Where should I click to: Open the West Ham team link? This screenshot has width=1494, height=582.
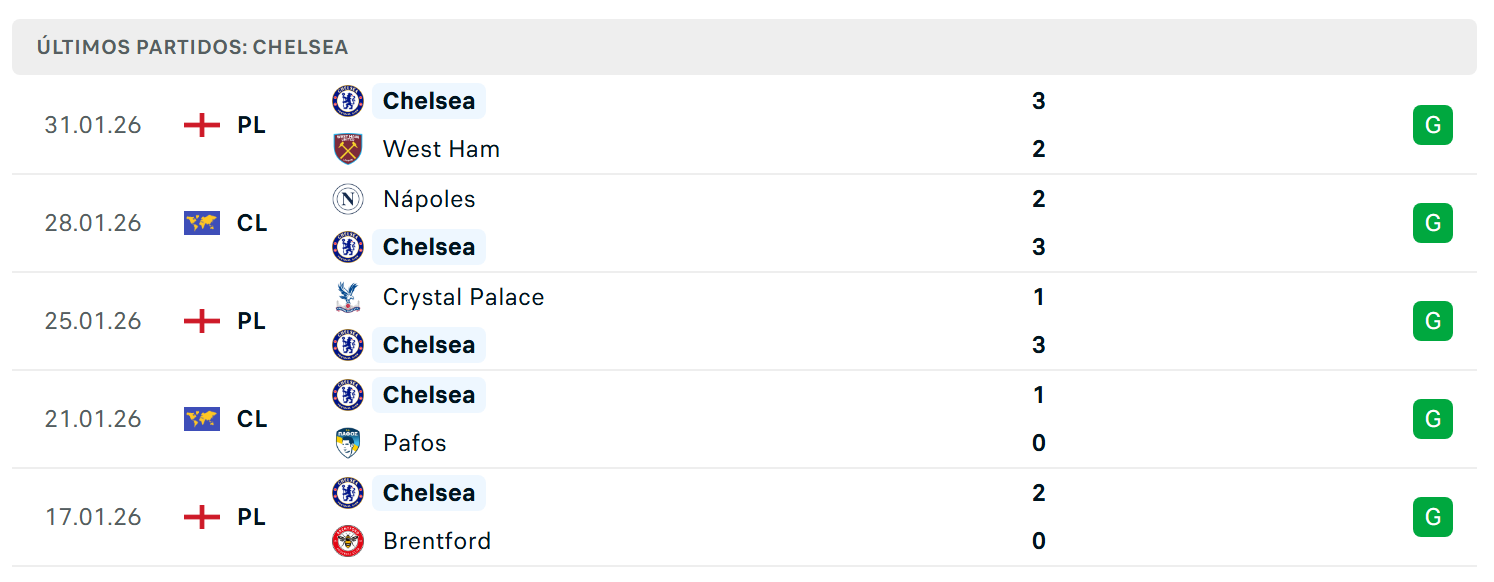[441, 149]
